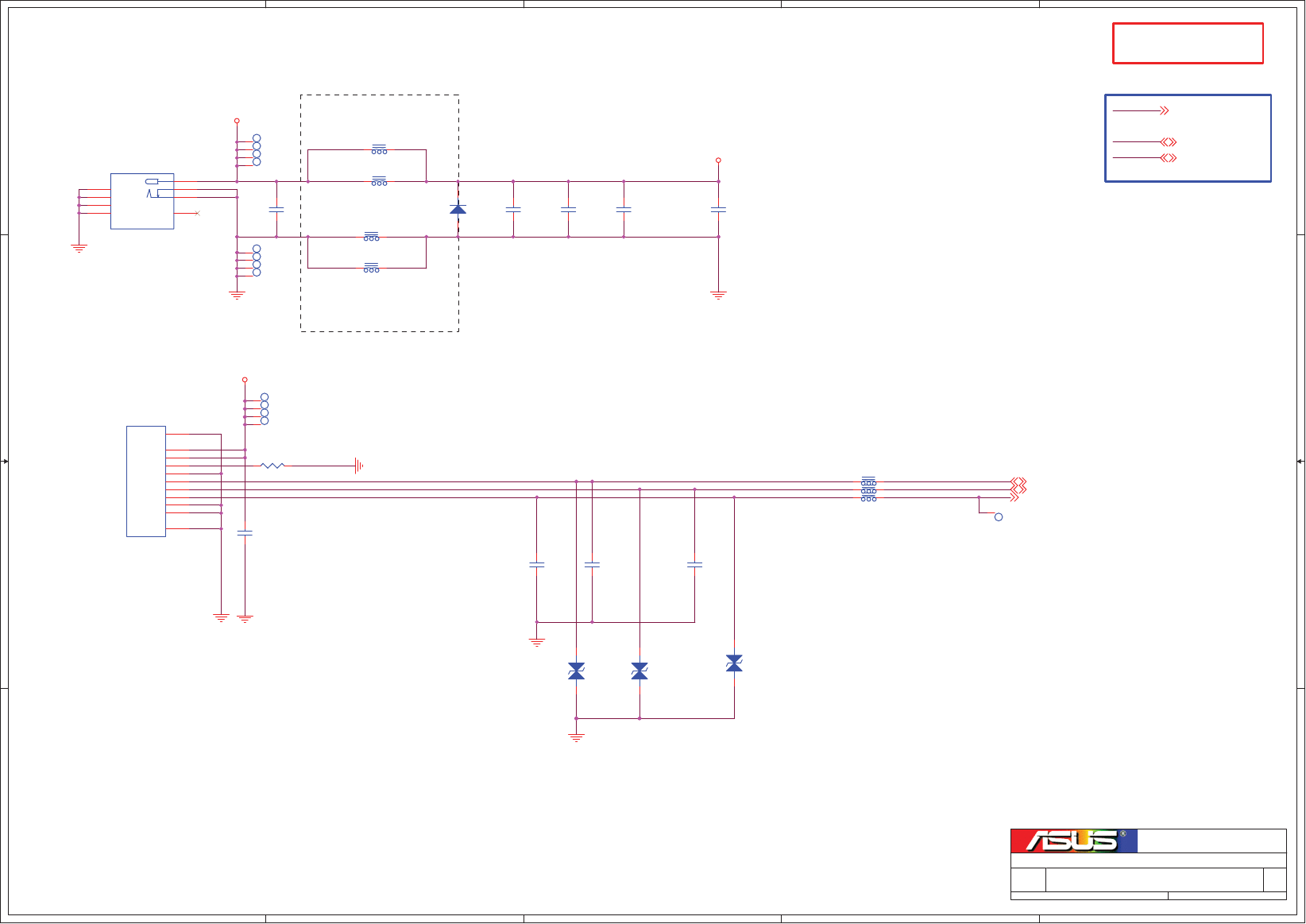Select the tall connector block at lower left
Screen dimensions: 1306x924
pyautogui.click(x=146, y=481)
